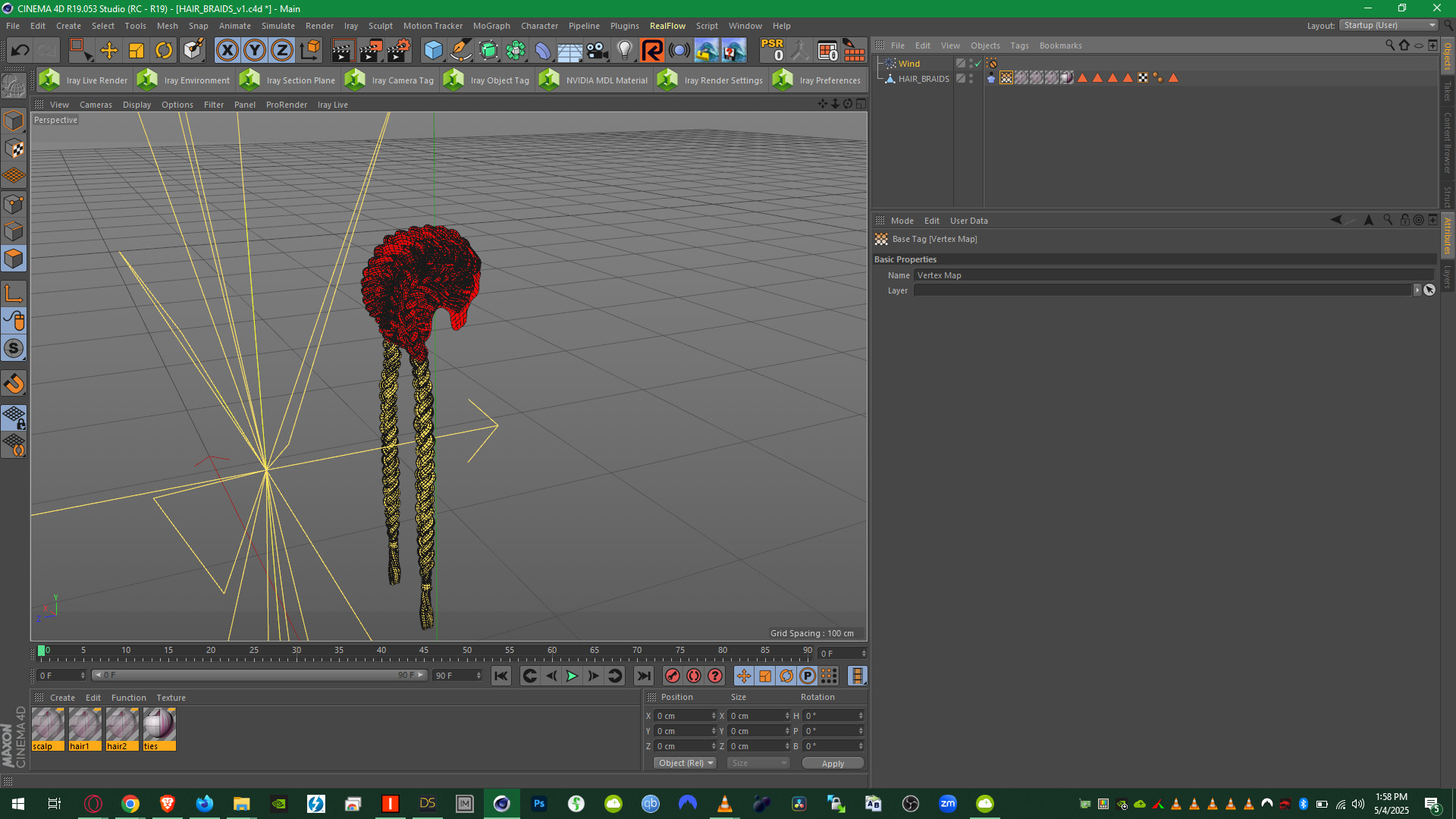Click NVIDIA MDL Material button
Image resolution: width=1456 pixels, height=819 pixels.
point(593,80)
